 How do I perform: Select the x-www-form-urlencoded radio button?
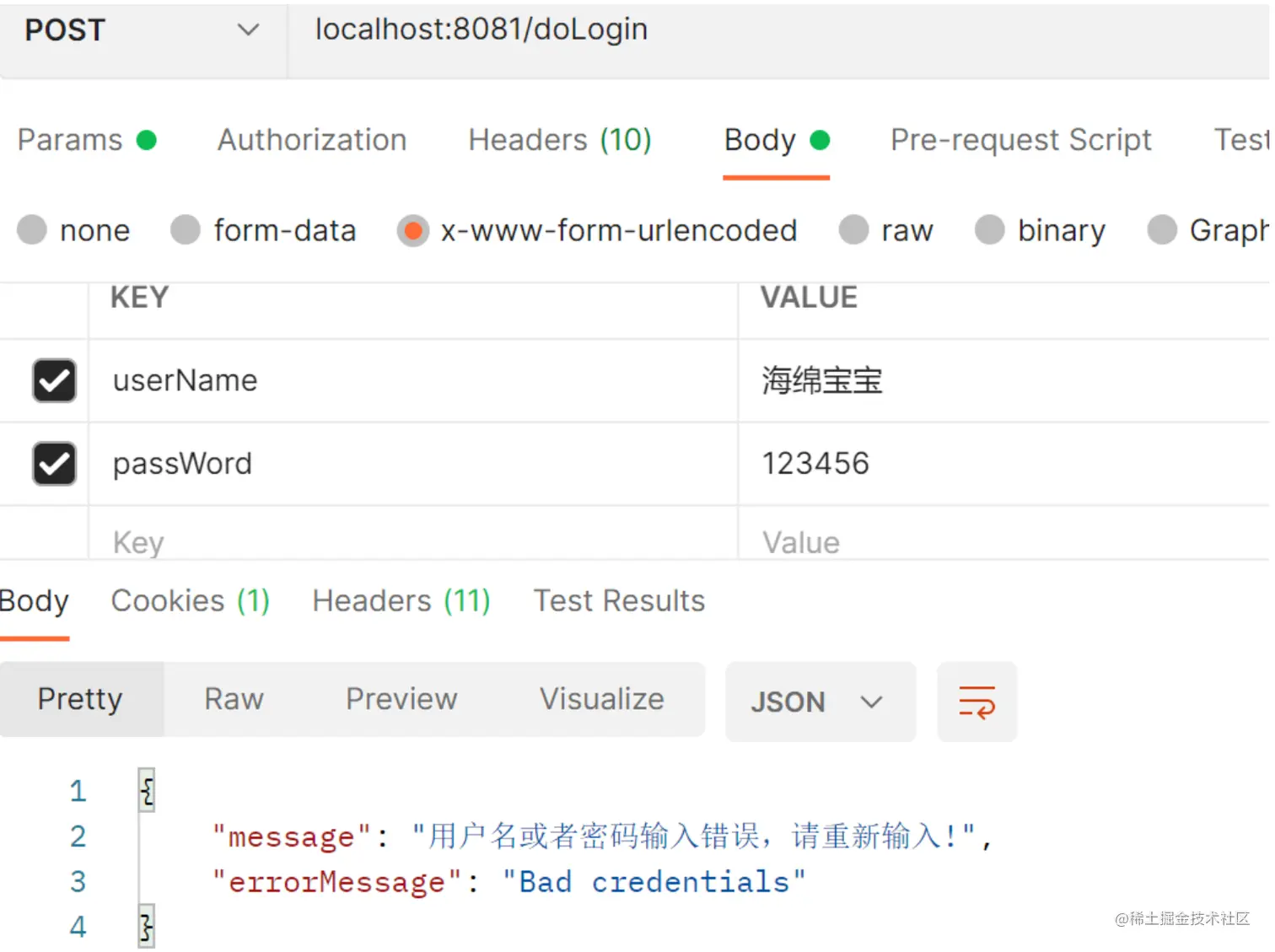pyautogui.click(x=412, y=230)
